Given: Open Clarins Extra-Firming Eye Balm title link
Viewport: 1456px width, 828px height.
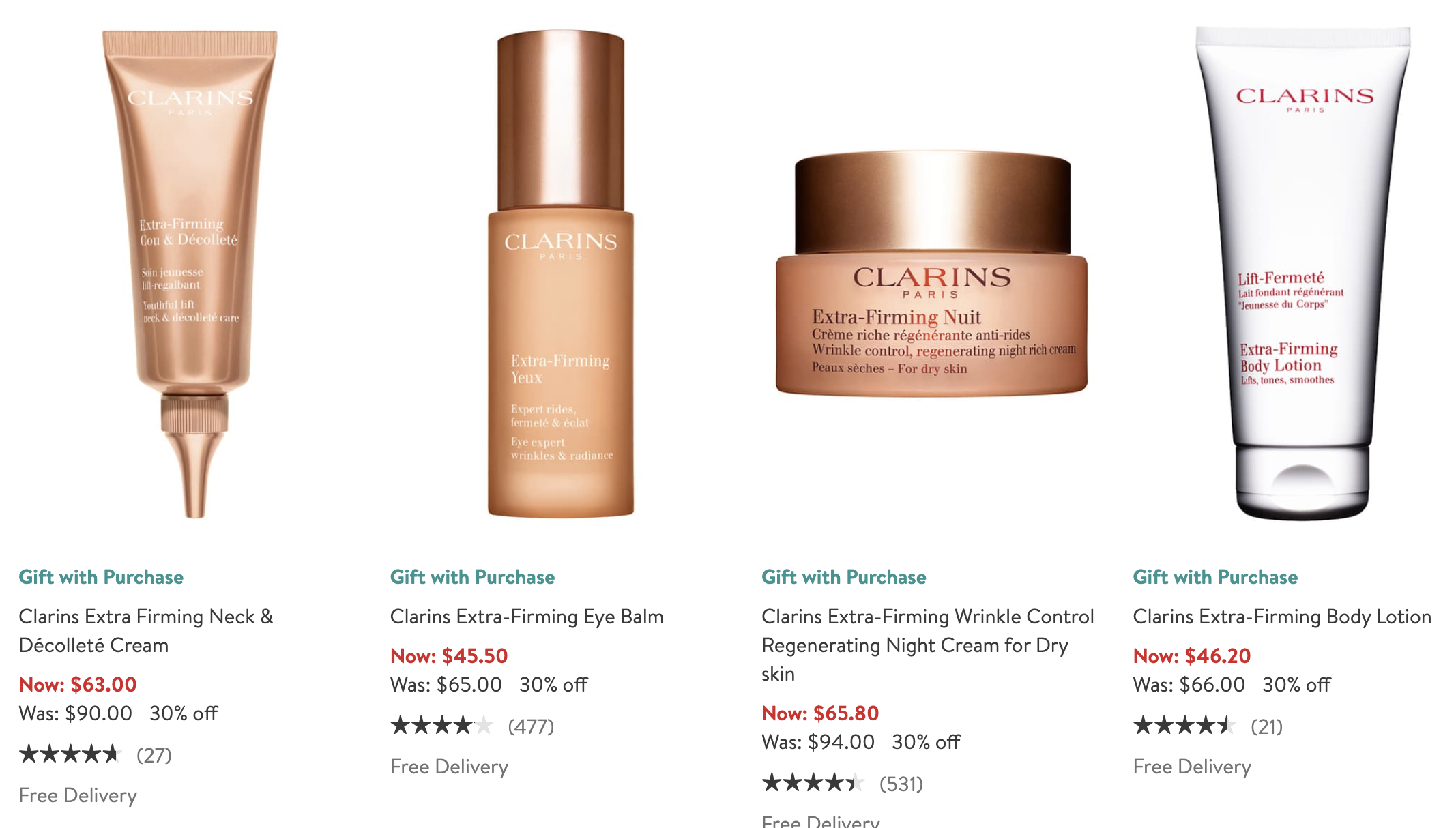Looking at the screenshot, I should (527, 617).
